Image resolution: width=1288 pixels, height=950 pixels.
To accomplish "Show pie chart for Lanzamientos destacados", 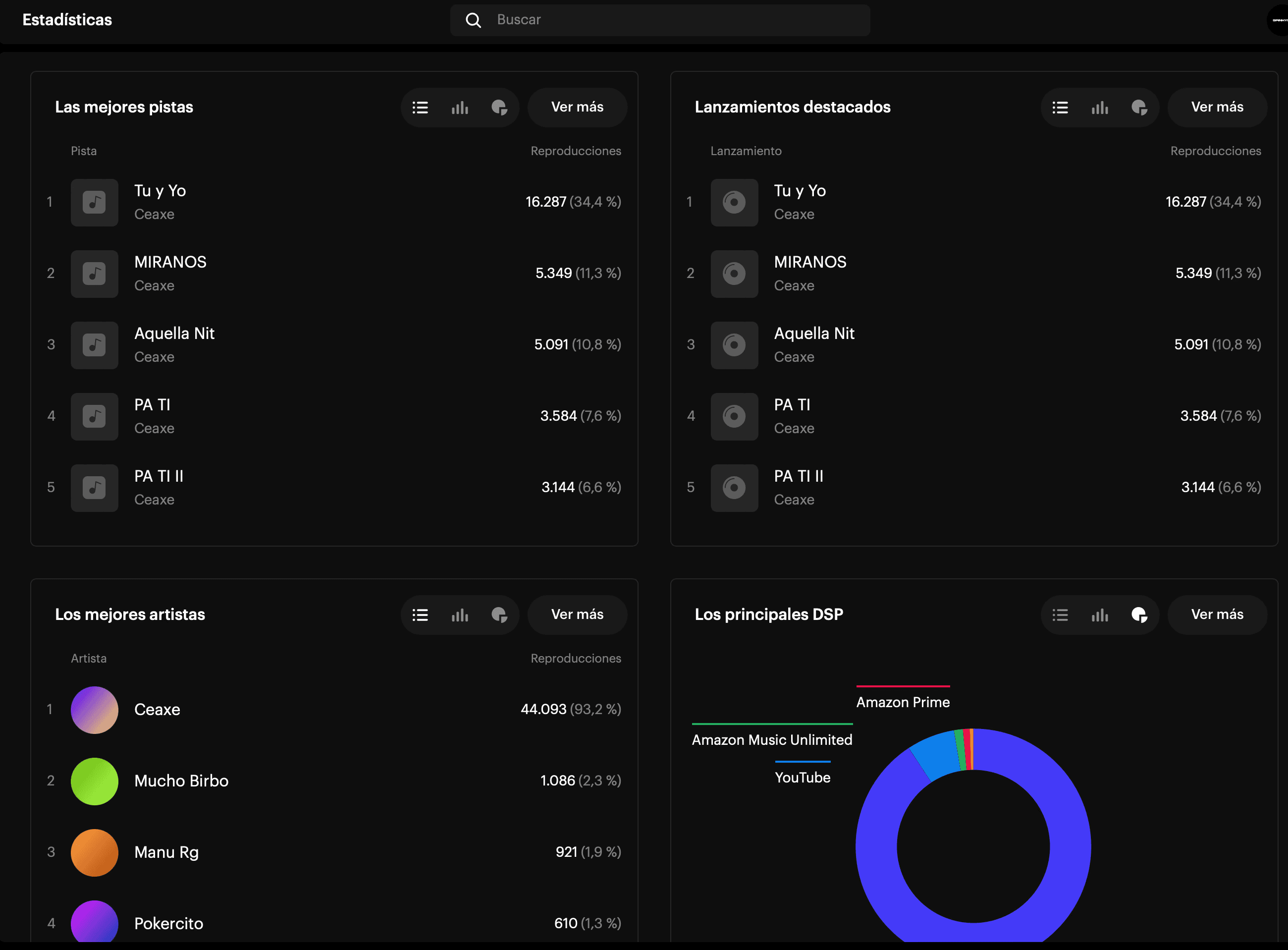I will click(x=1139, y=108).
